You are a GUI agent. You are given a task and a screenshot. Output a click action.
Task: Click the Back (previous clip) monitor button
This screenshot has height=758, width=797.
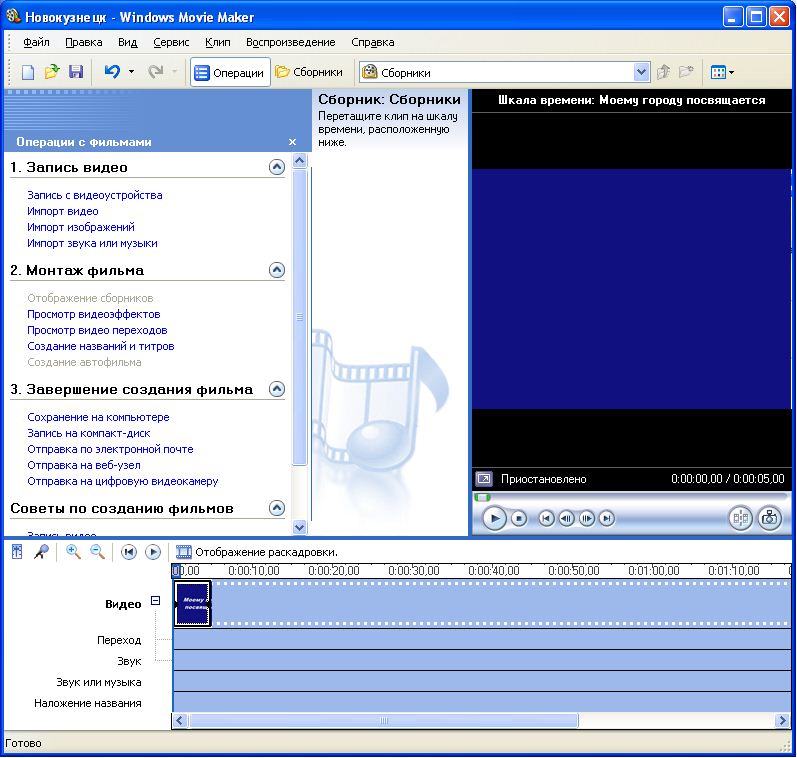point(546,519)
